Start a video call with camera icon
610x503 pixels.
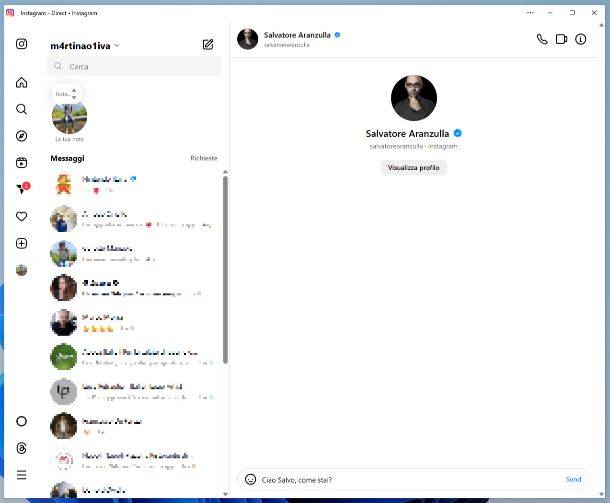pyautogui.click(x=561, y=39)
